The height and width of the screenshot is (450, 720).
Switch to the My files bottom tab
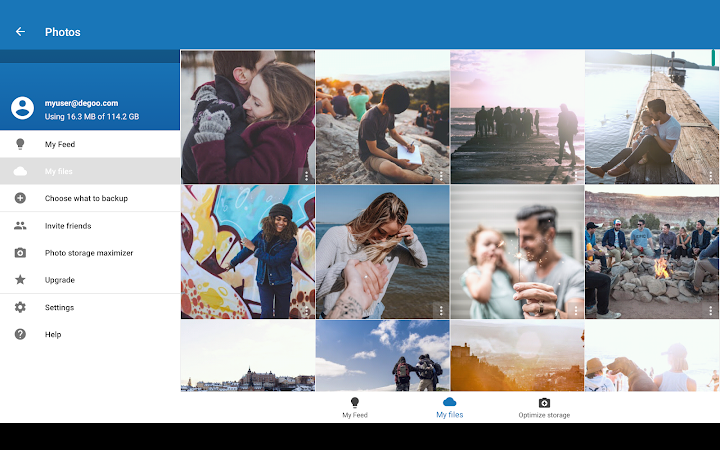point(450,408)
